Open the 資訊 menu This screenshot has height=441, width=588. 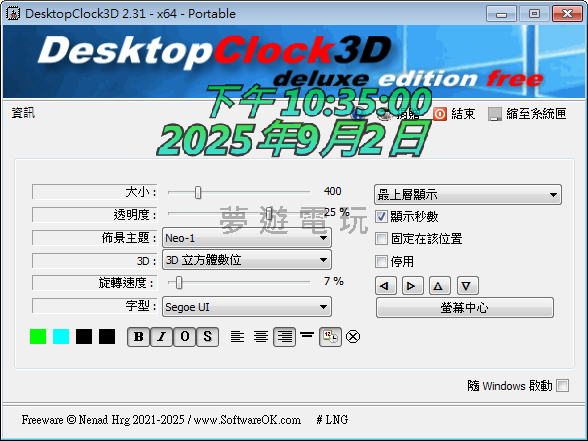point(23,112)
